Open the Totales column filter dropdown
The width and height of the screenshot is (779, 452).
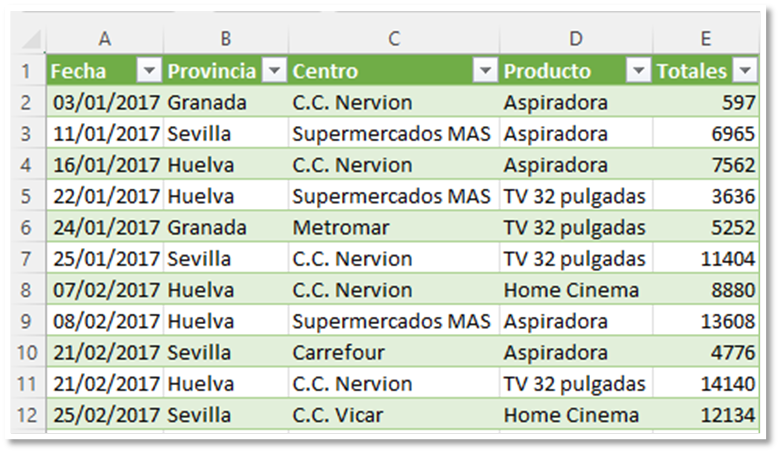744,71
